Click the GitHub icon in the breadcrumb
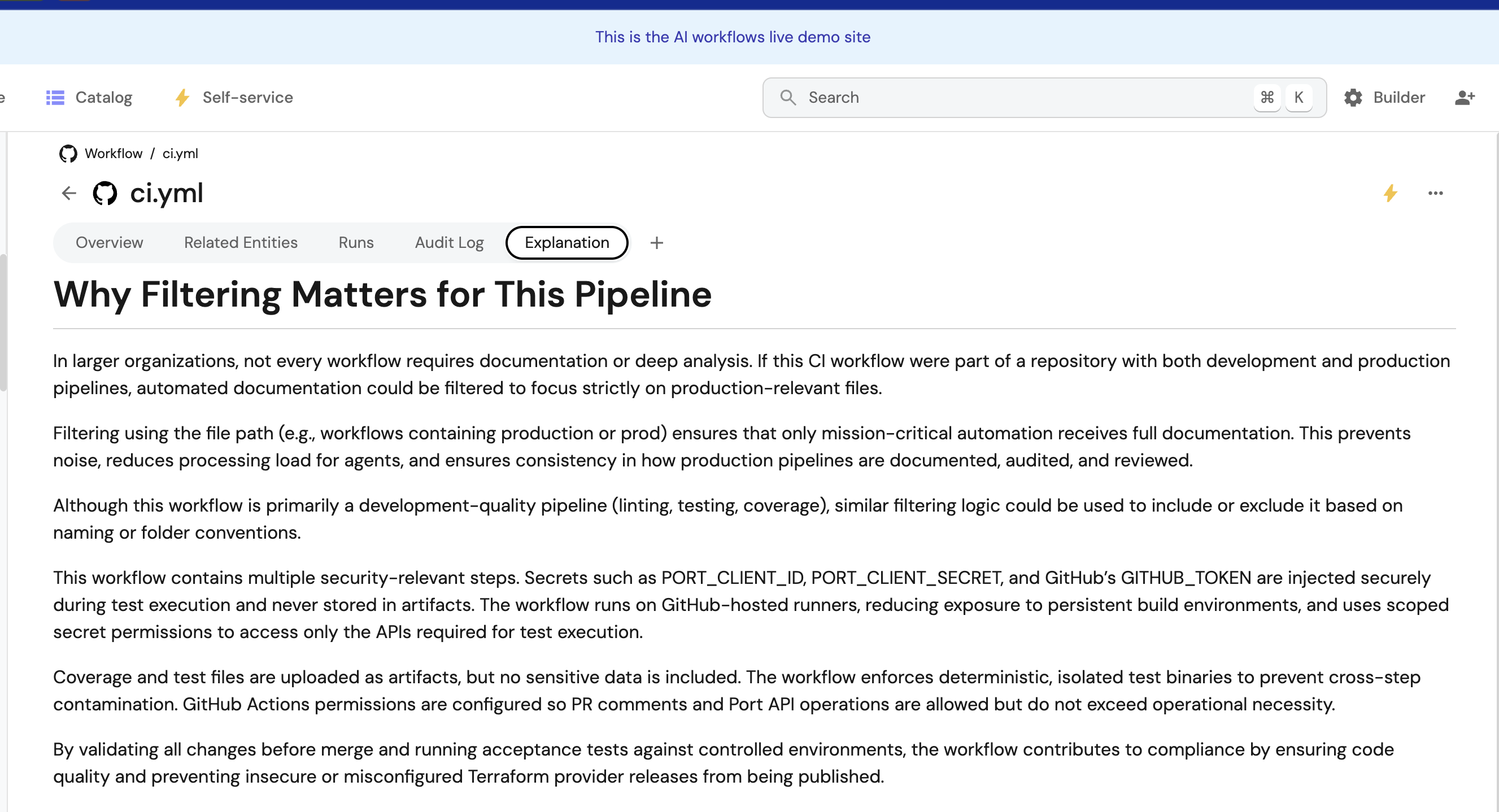This screenshot has height=812, width=1499. 68,154
